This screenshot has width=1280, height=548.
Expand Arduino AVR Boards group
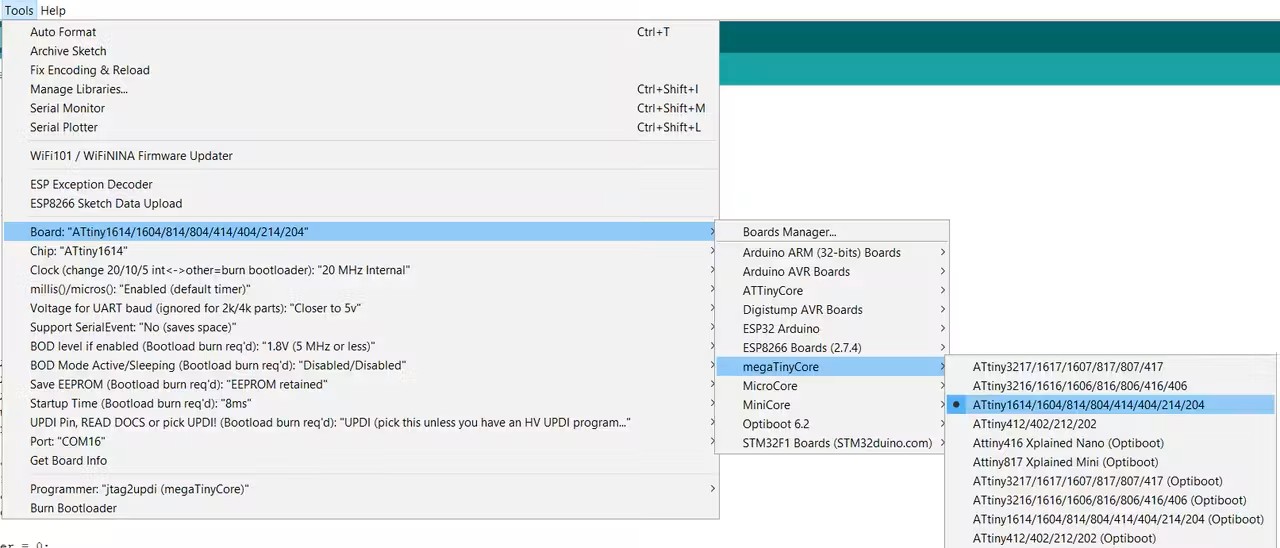pyautogui.click(x=832, y=272)
